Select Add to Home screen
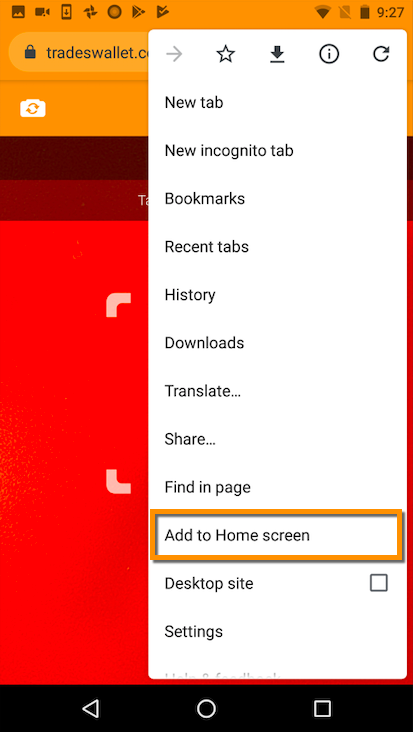 click(x=277, y=535)
